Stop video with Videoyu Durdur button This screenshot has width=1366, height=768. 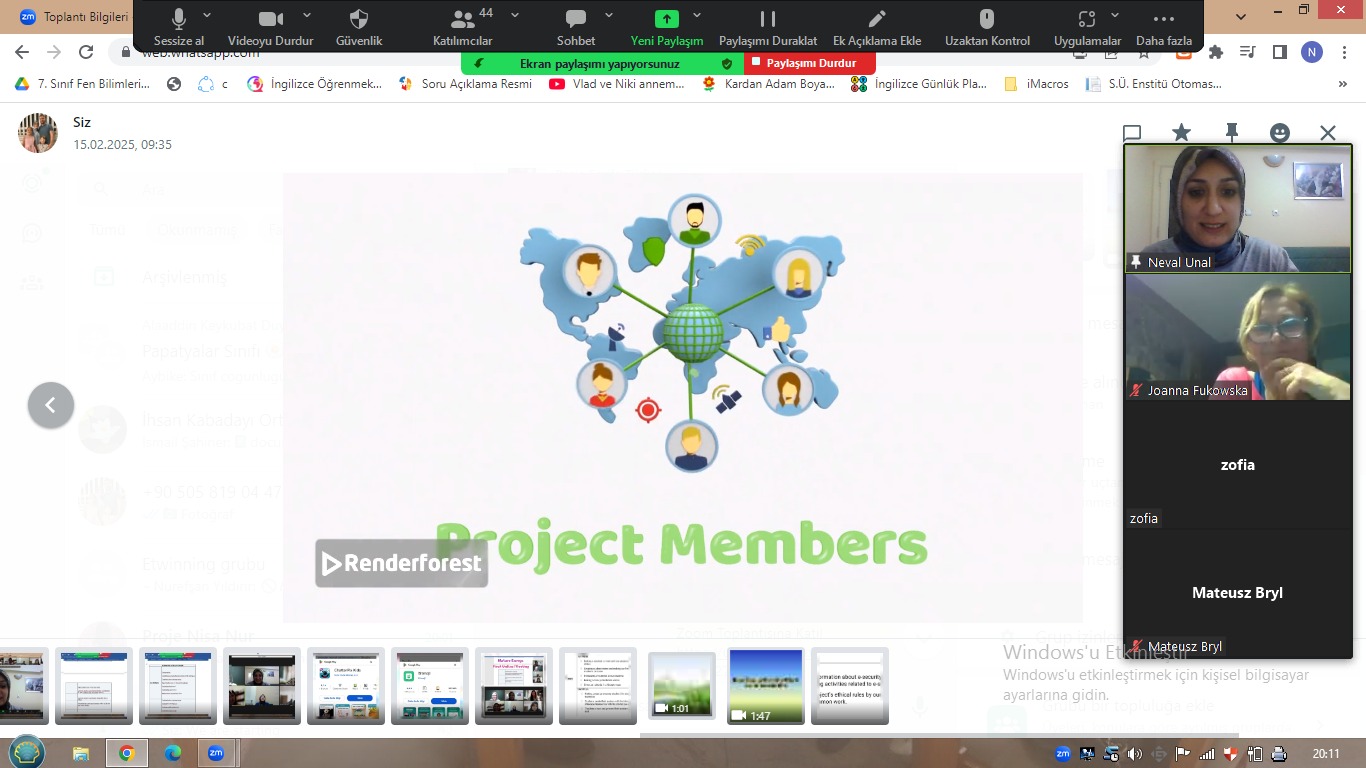click(x=270, y=27)
